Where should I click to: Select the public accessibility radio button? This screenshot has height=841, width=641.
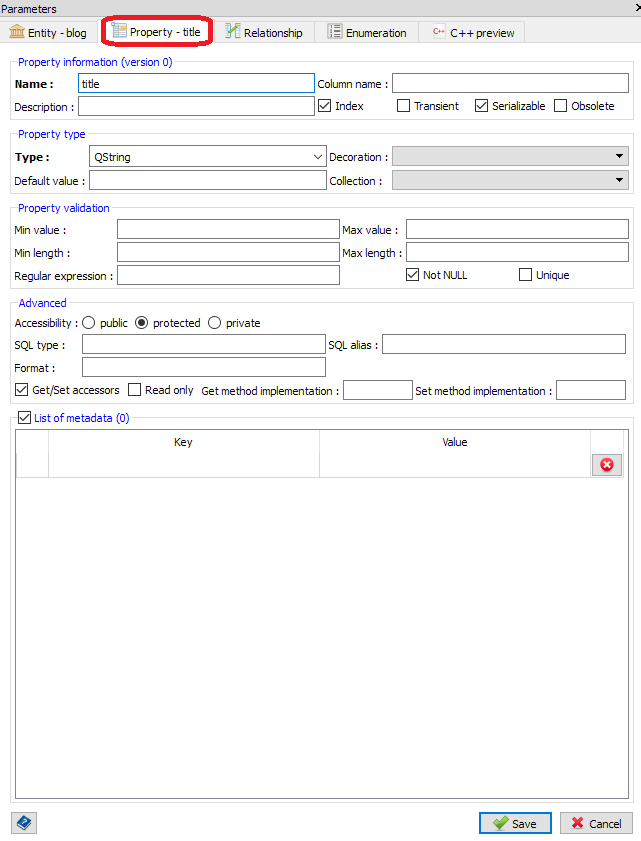(89, 323)
